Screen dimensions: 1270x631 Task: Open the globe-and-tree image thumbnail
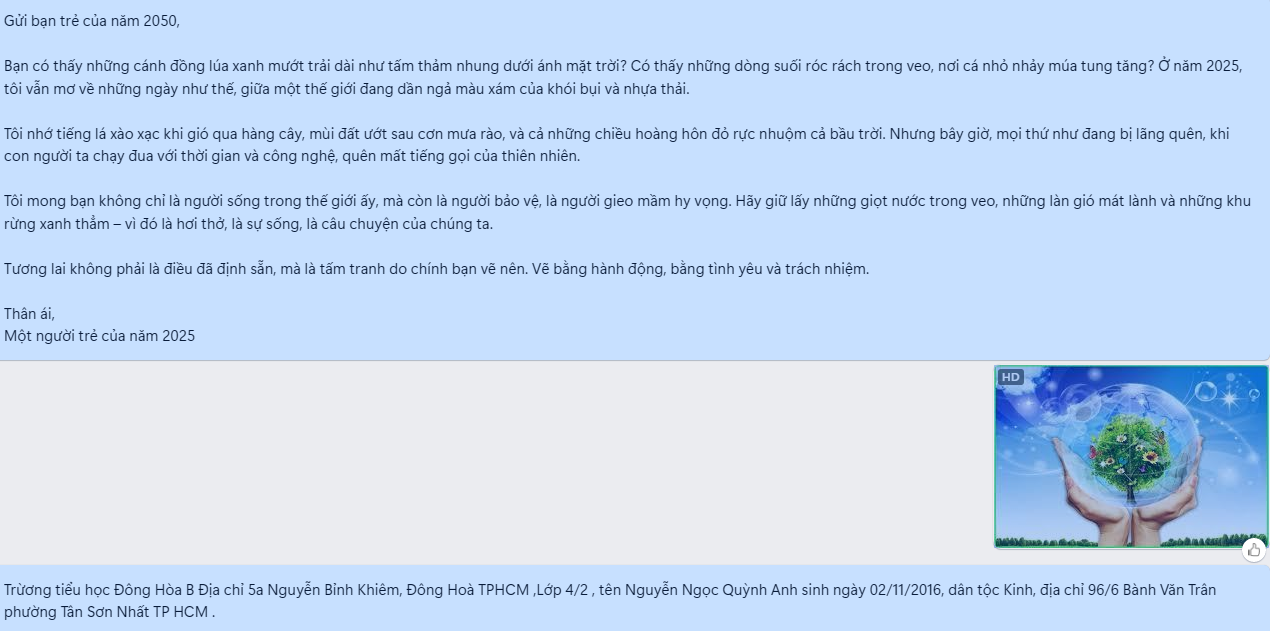[x=1131, y=457]
